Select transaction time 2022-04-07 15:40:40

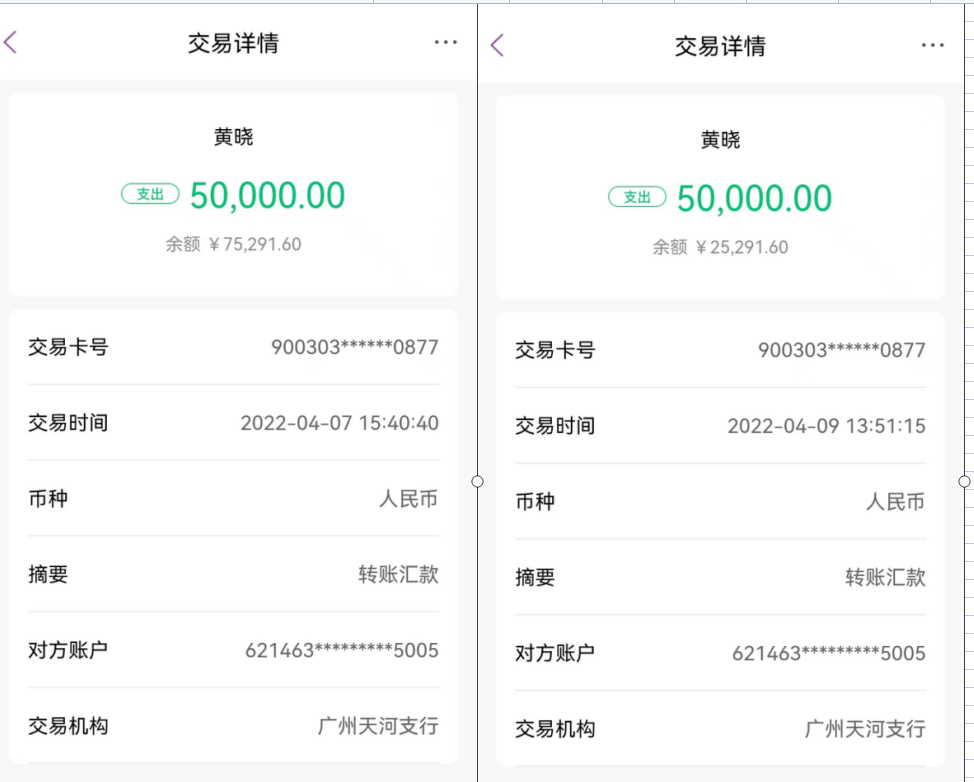tap(339, 423)
